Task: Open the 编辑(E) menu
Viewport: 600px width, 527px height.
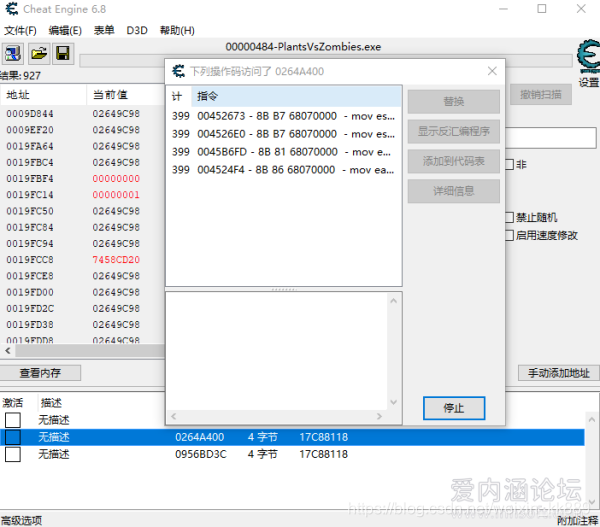Action: click(x=65, y=30)
